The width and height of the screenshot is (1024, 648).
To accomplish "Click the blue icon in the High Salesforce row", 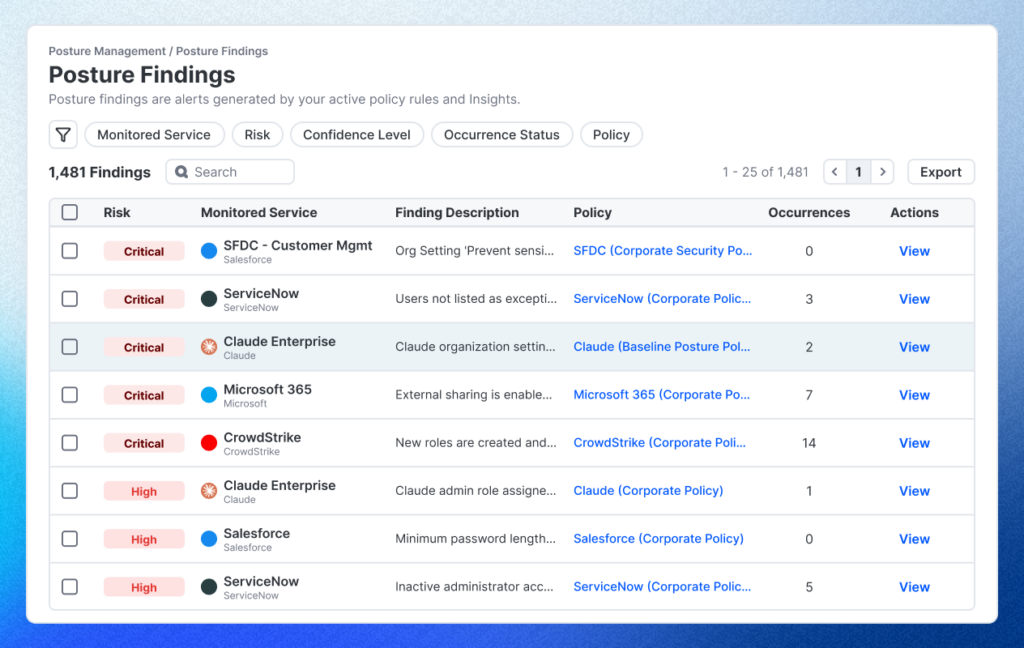I will coord(209,539).
